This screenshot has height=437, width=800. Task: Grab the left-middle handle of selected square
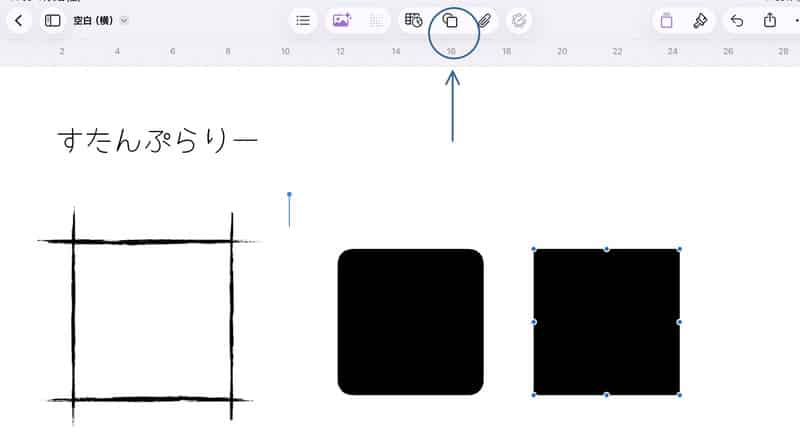534,322
